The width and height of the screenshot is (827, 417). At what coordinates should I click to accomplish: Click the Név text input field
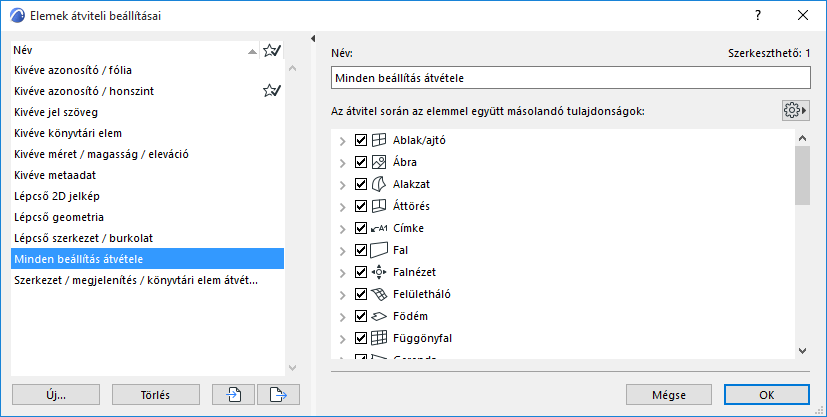[570, 78]
